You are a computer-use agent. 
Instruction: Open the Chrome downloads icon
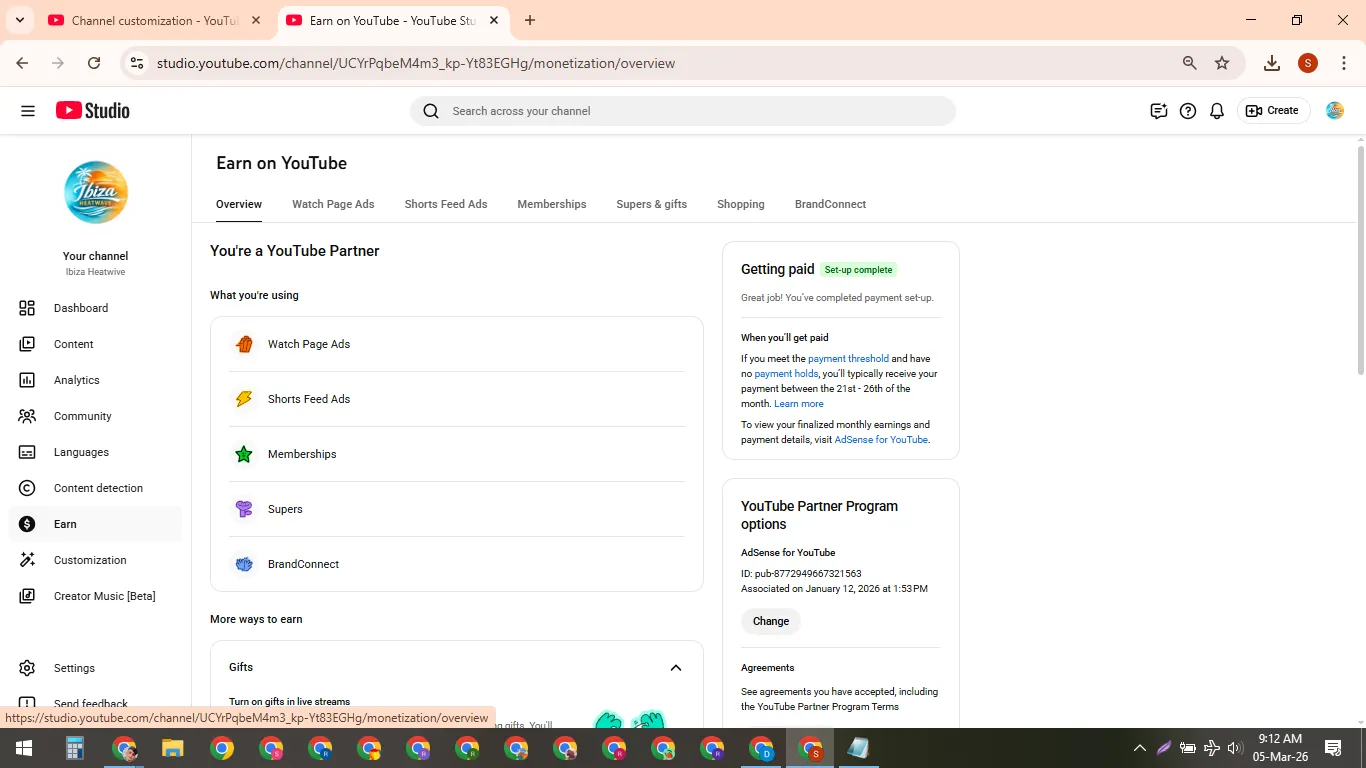click(x=1272, y=63)
